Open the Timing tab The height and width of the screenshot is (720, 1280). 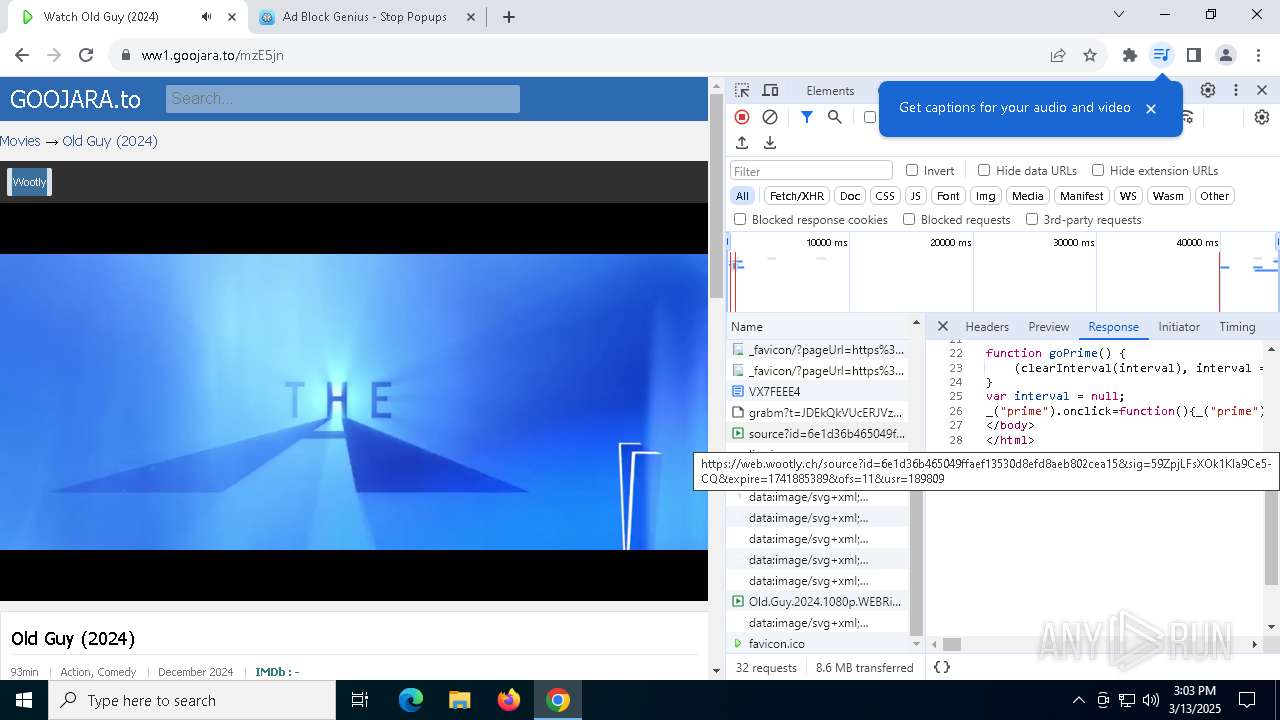[1237, 327]
